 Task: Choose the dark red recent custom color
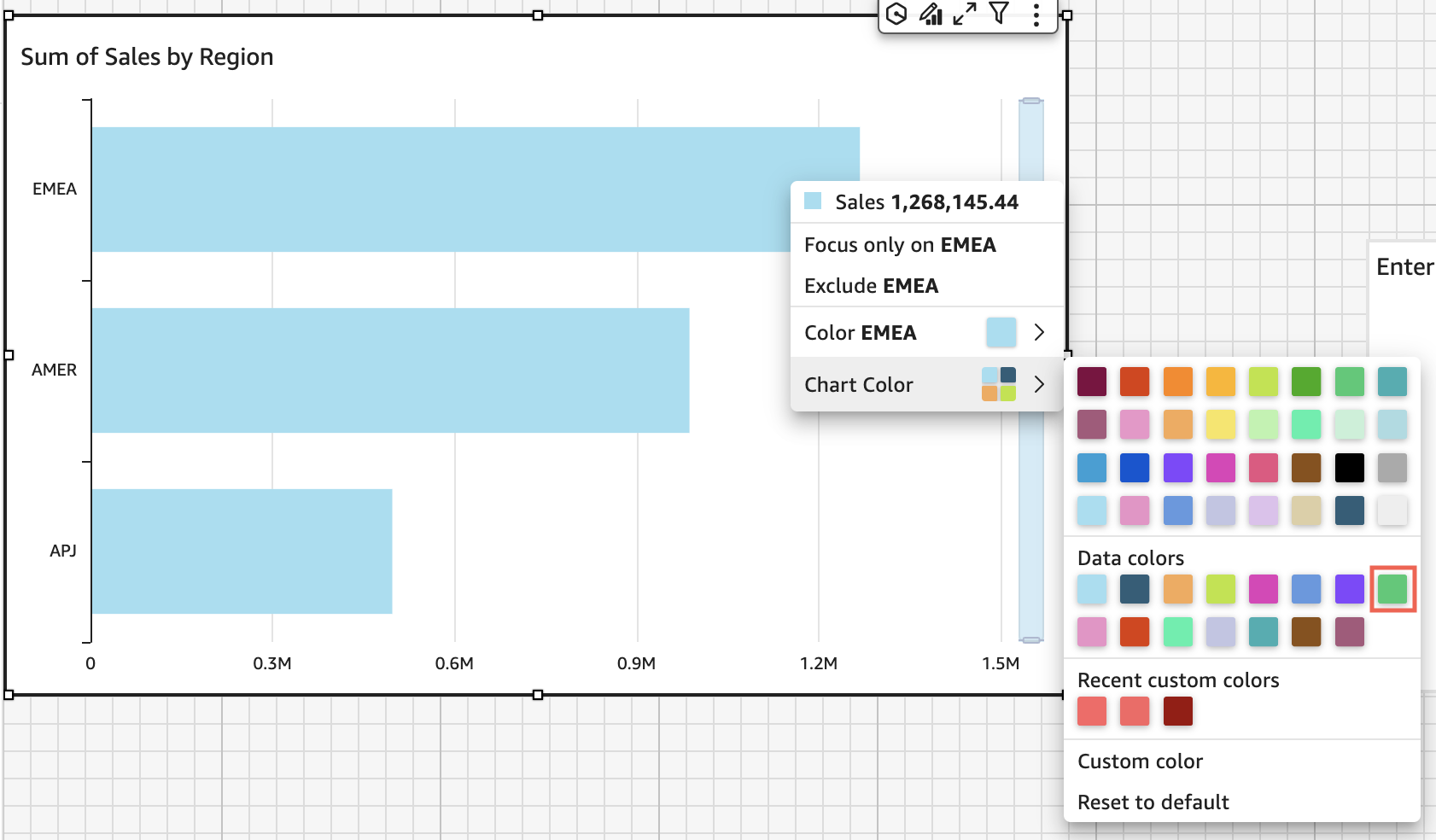(x=1177, y=711)
